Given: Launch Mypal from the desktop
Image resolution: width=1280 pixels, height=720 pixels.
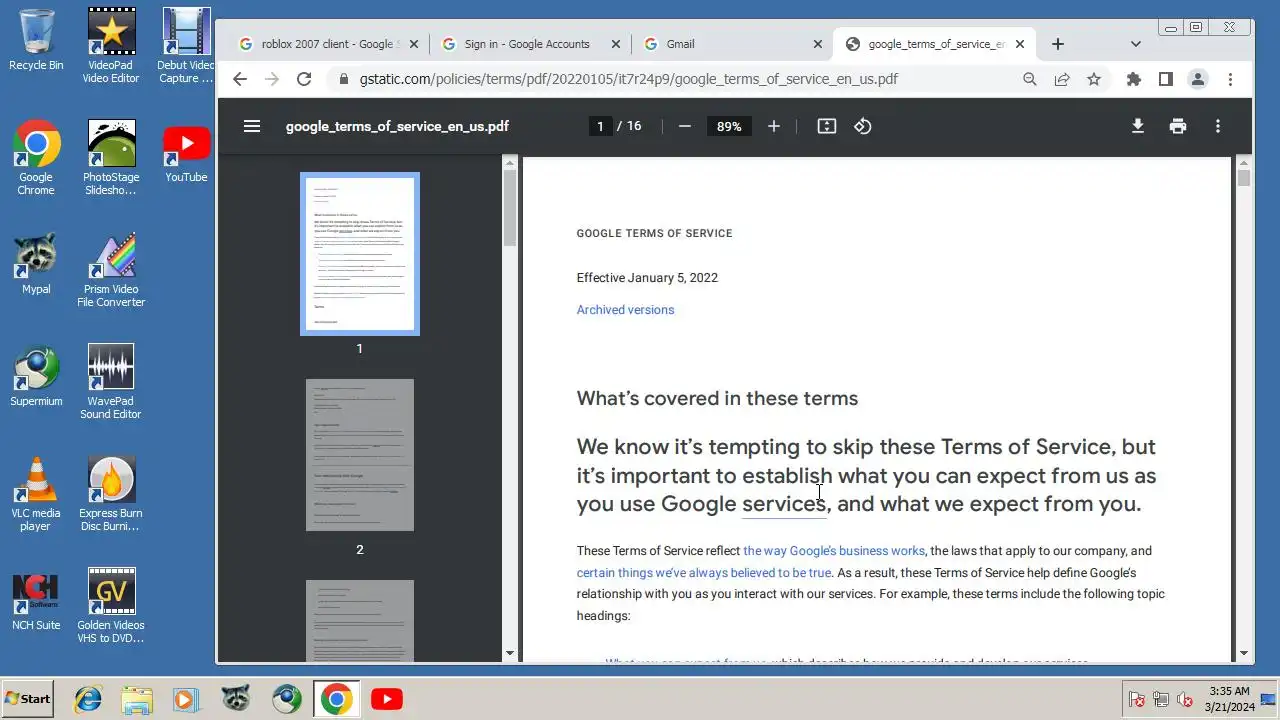Looking at the screenshot, I should click(x=36, y=264).
